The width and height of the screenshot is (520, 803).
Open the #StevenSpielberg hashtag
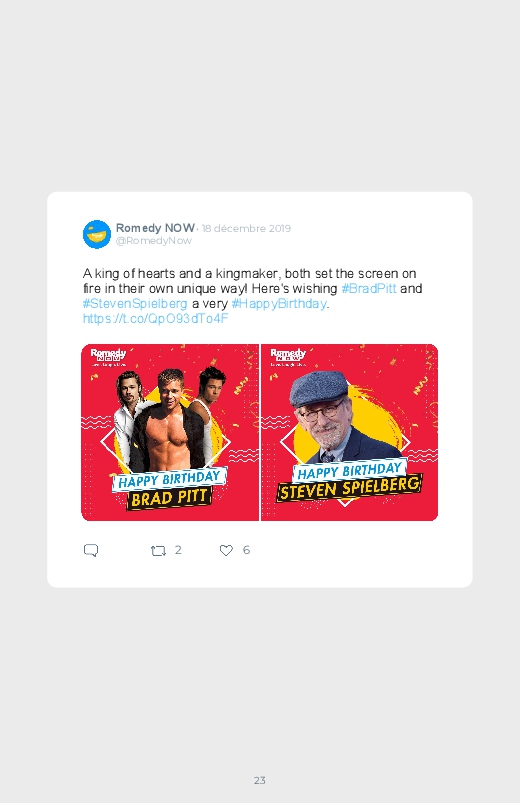click(135, 304)
